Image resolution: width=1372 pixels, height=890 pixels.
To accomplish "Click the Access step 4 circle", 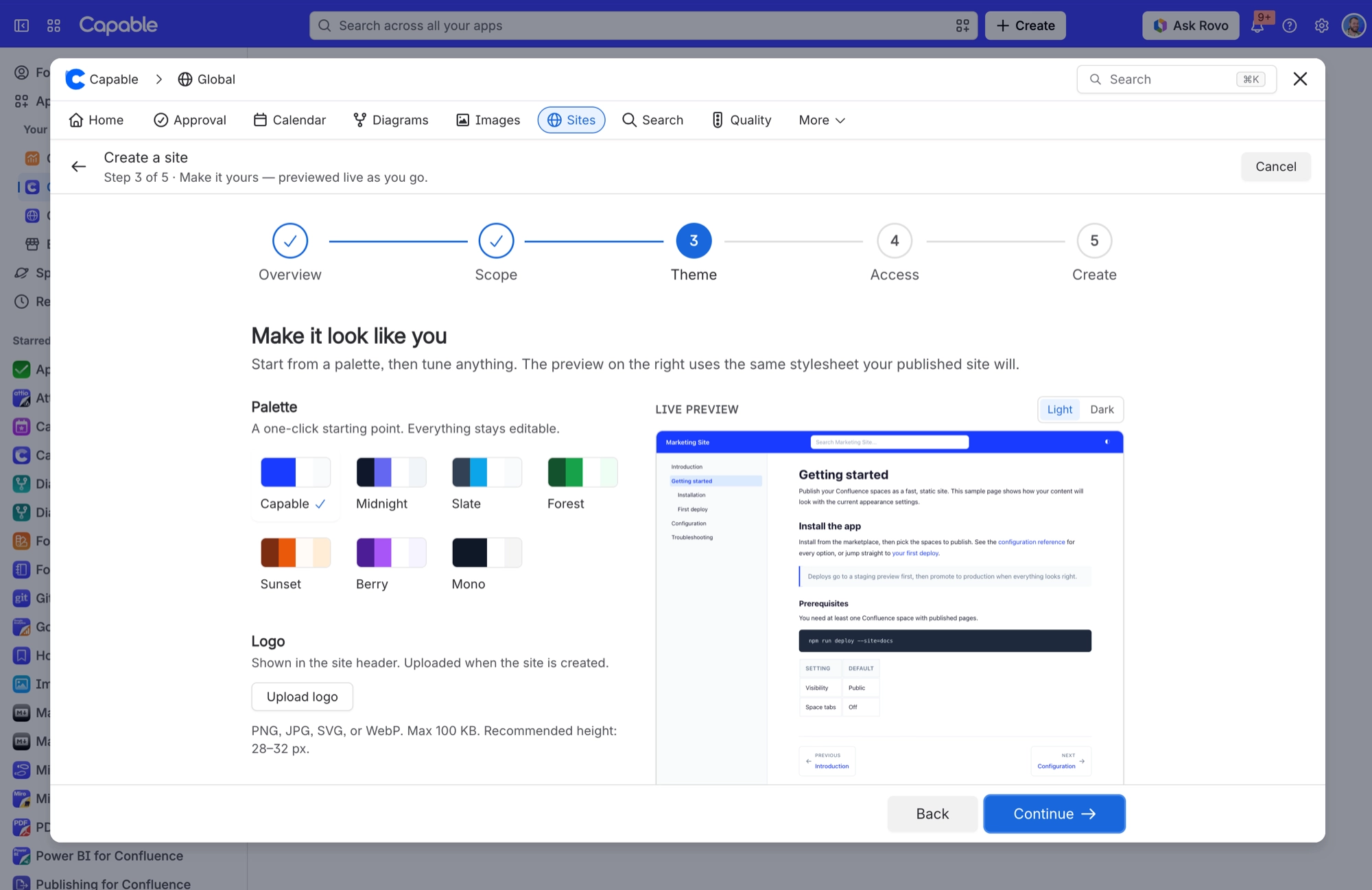I will 895,241.
